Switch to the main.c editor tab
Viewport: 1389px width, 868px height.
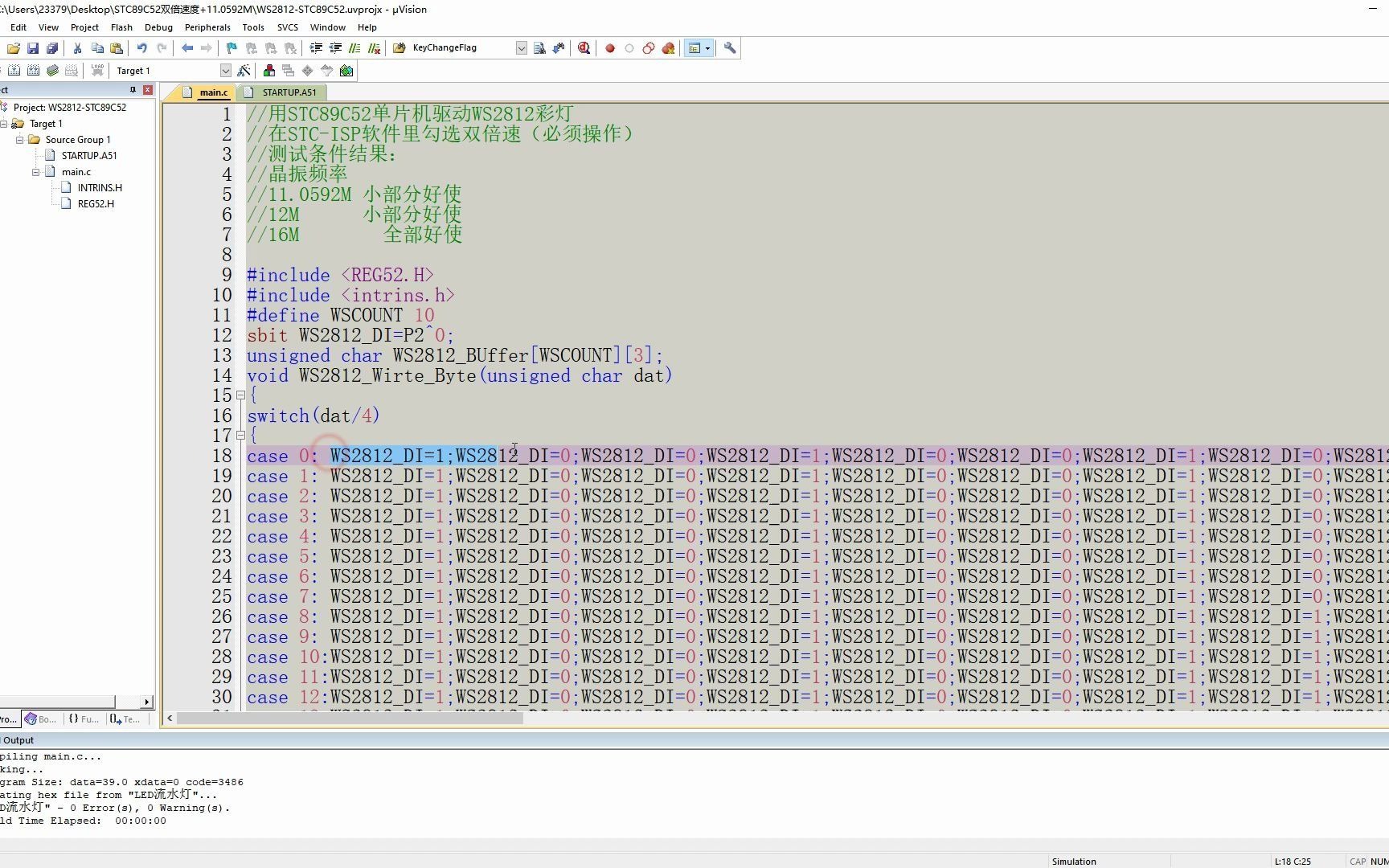point(206,92)
